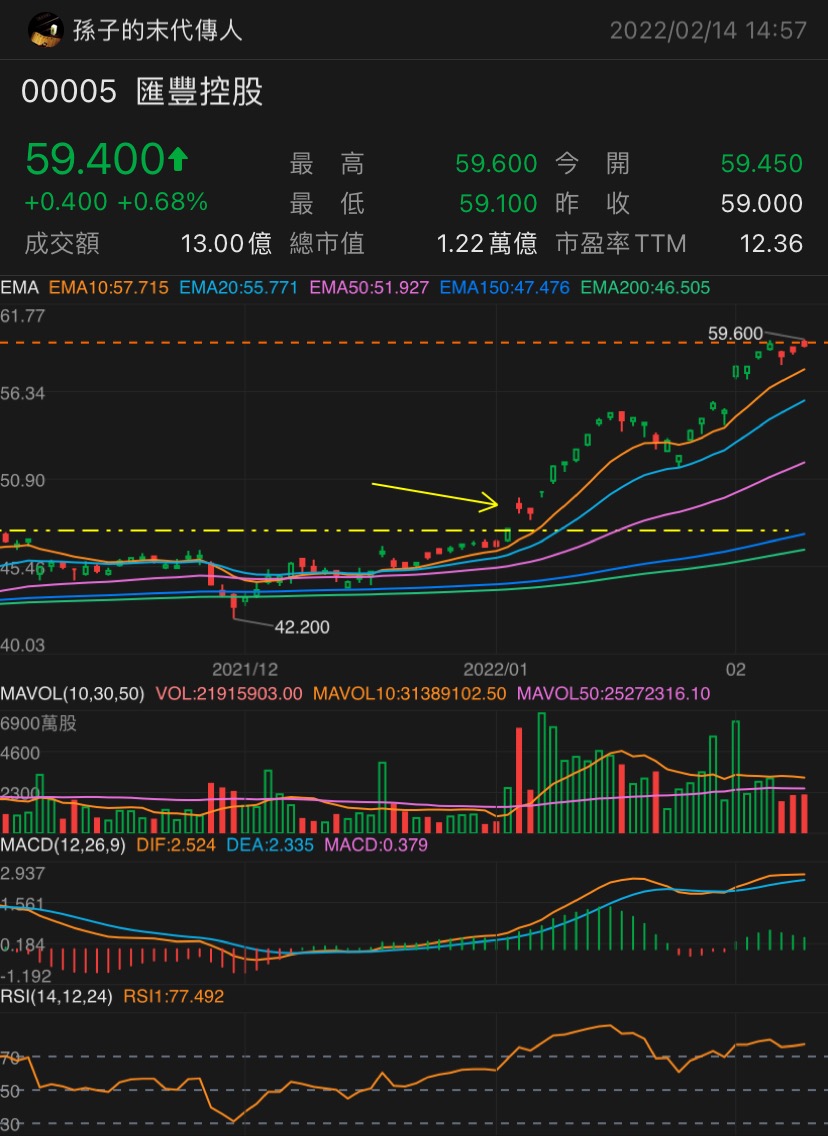Tap the yellow dashed horizontal support line

395,531
